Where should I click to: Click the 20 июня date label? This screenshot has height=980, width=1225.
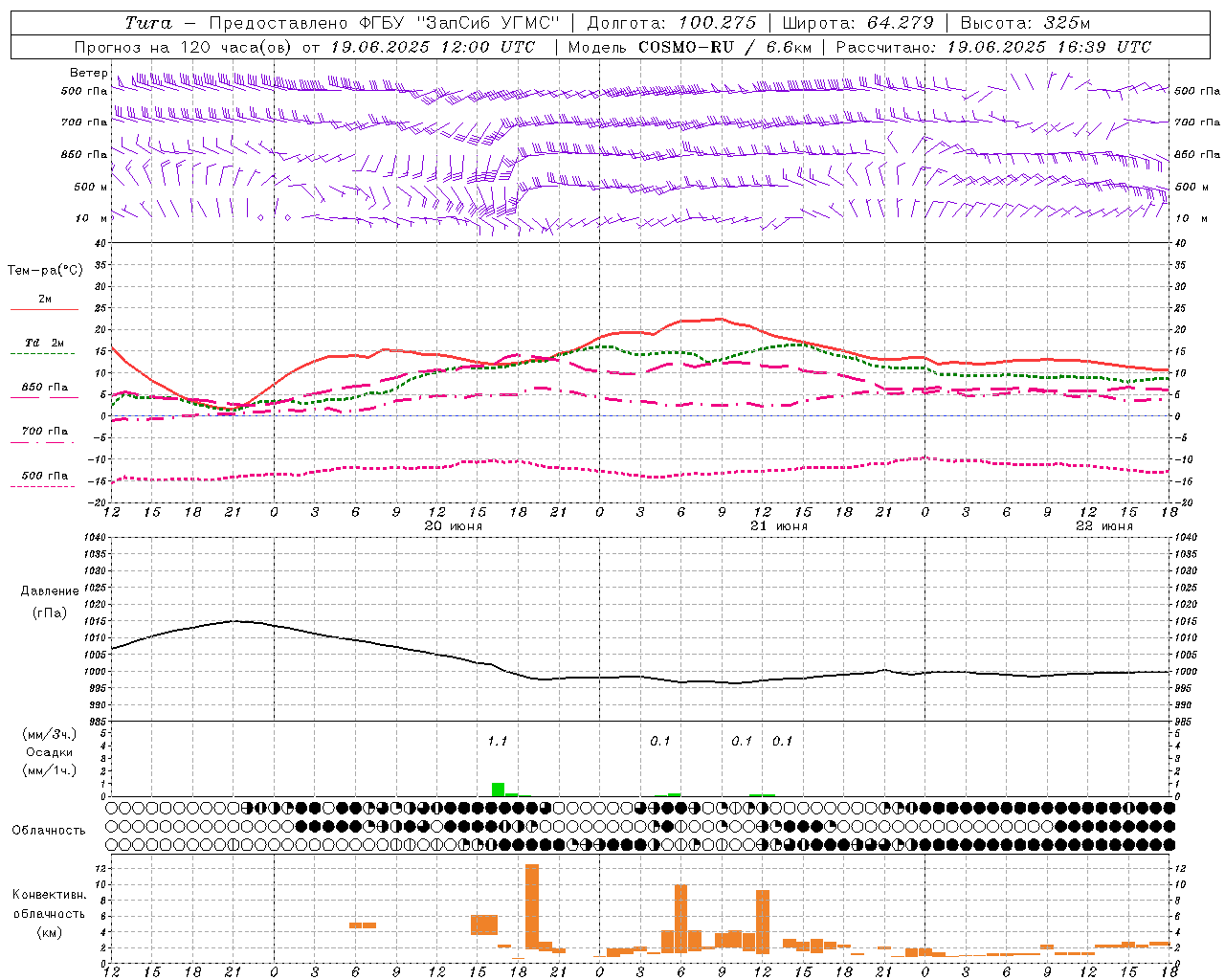pos(453,526)
